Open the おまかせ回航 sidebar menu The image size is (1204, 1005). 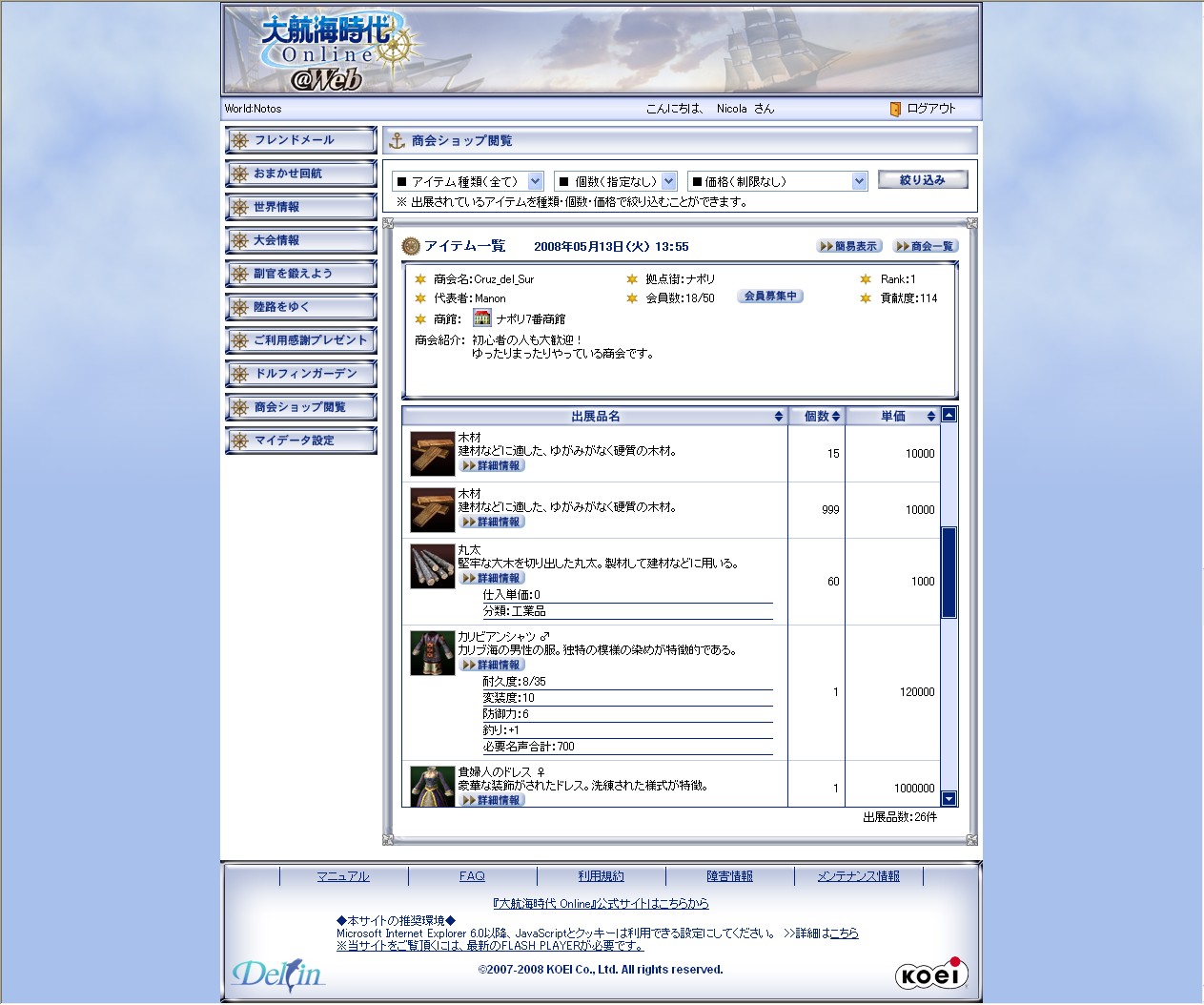tap(301, 174)
